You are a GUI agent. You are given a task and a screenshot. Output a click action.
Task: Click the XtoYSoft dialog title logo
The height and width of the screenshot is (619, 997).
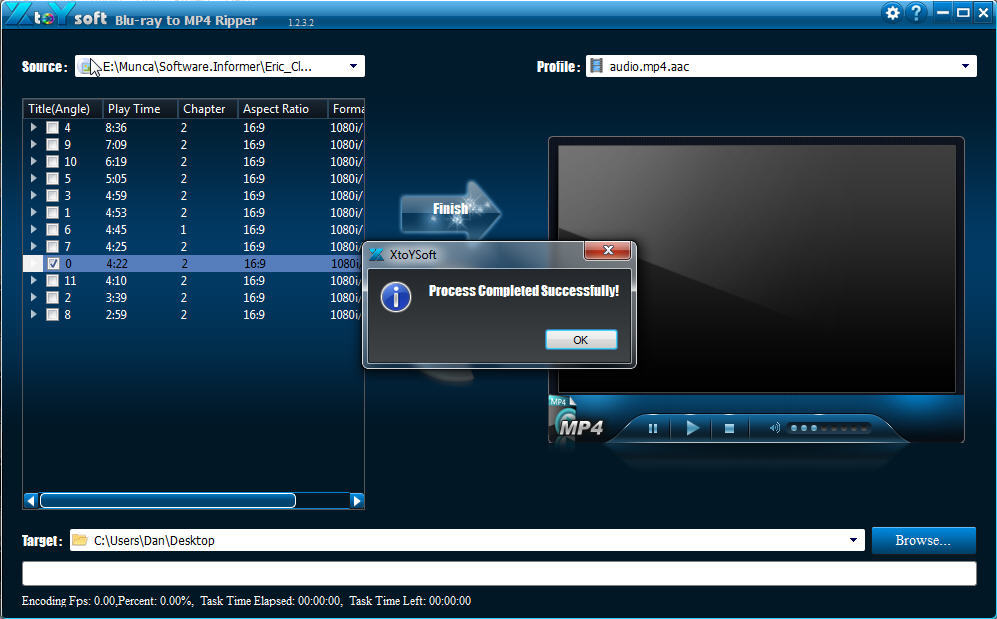[x=376, y=255]
